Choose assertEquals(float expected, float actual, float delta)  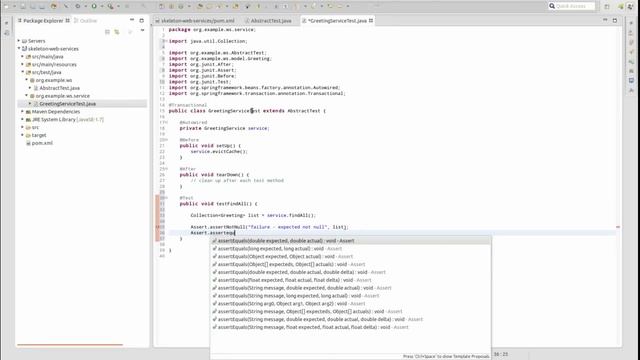(x=351, y=280)
